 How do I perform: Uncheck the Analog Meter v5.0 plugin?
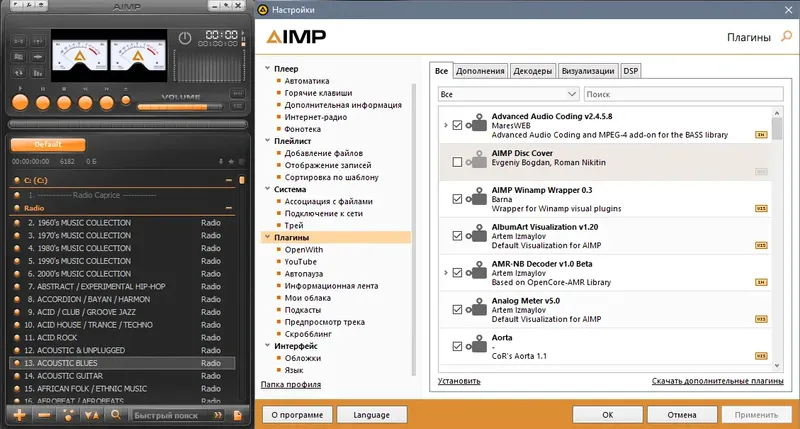click(457, 310)
